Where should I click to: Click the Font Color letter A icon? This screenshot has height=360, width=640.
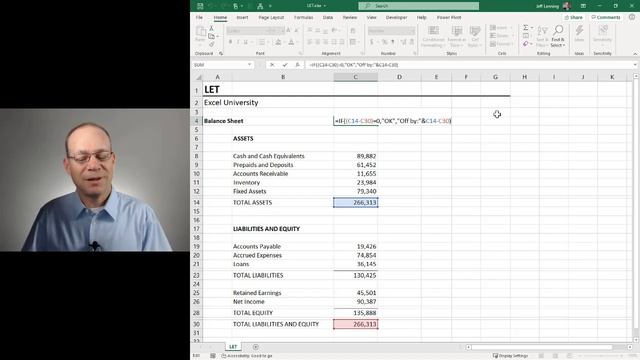click(x=291, y=42)
